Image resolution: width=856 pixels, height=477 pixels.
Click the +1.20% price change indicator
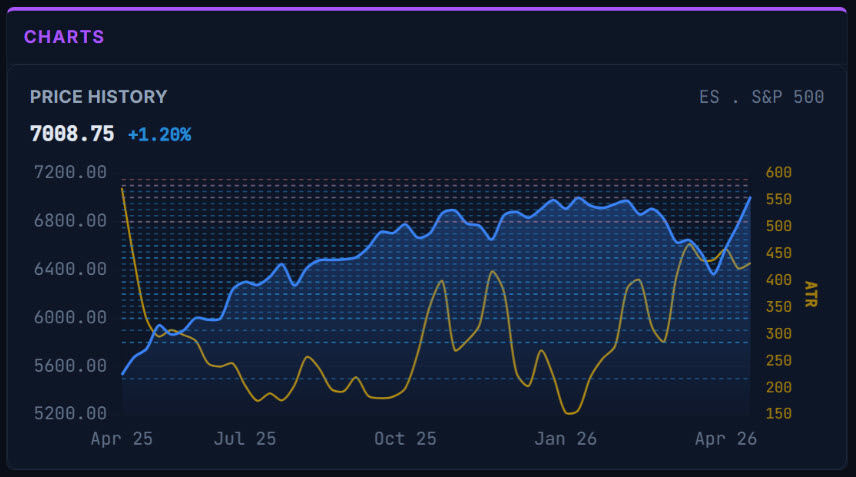[159, 134]
